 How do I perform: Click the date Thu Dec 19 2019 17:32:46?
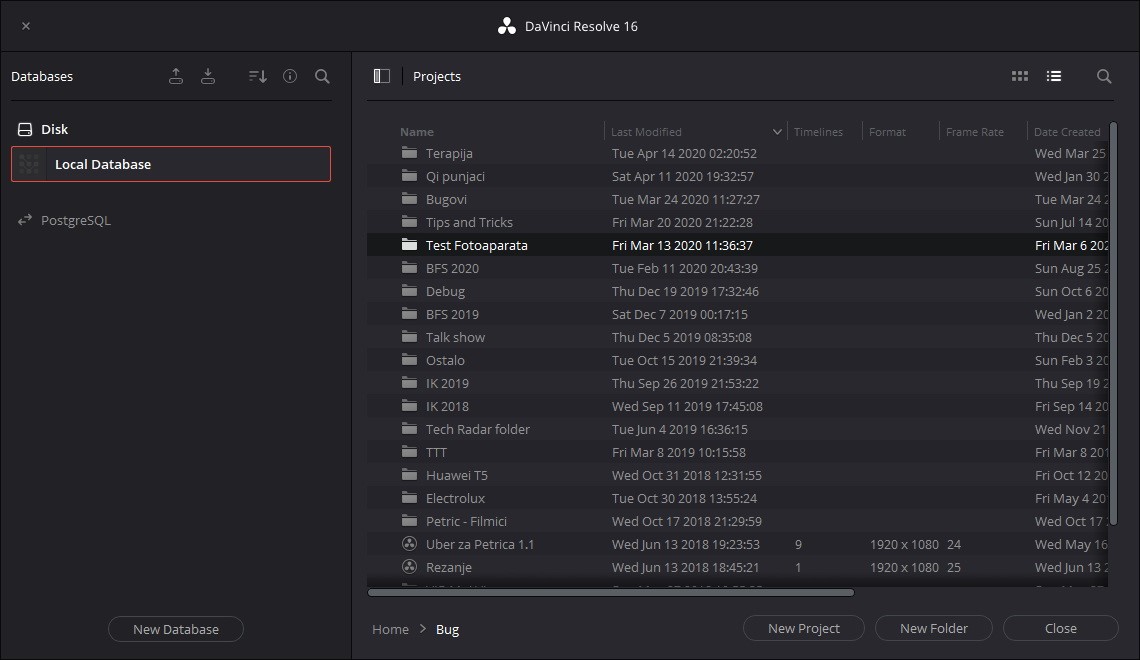(x=685, y=291)
